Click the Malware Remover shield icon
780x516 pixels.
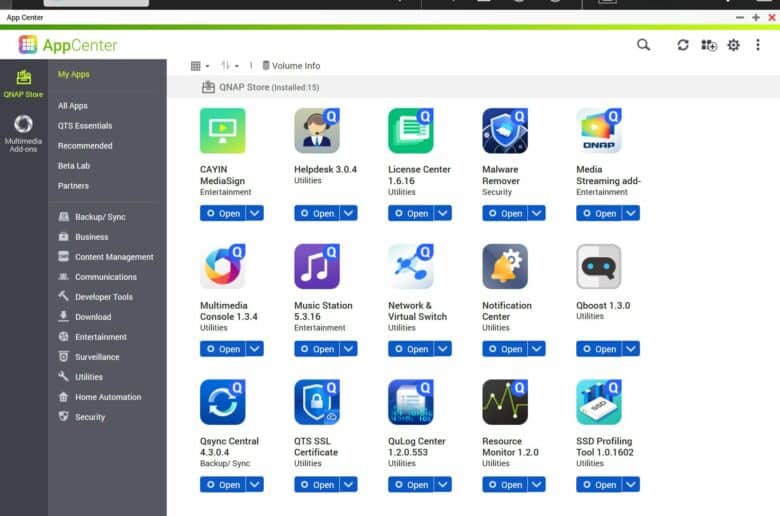pyautogui.click(x=505, y=131)
